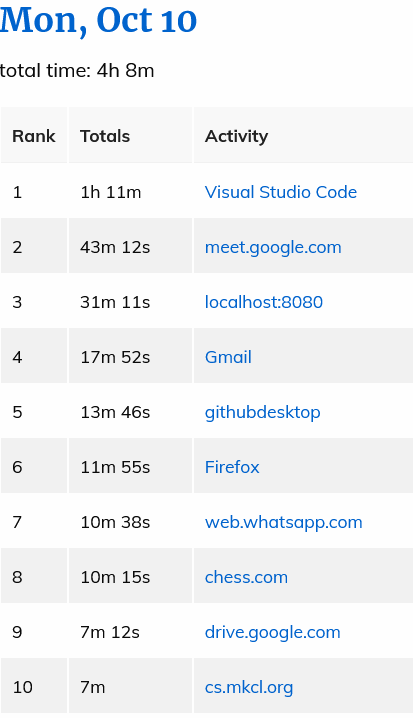Open the cs.mkcl.org activity link
The width and height of the screenshot is (413, 718).
249,687
